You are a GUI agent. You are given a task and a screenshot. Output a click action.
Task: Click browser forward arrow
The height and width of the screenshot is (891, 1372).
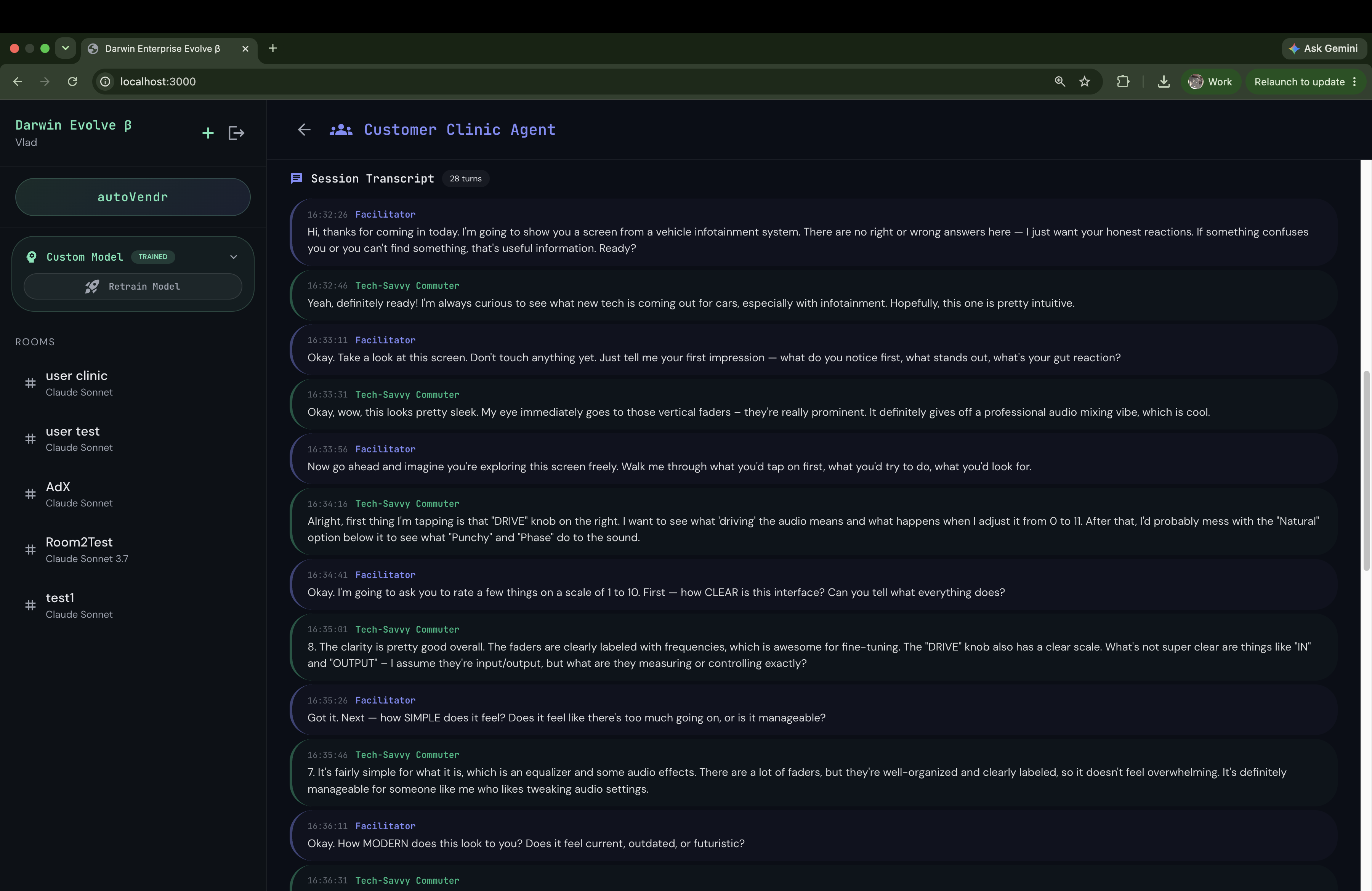45,82
